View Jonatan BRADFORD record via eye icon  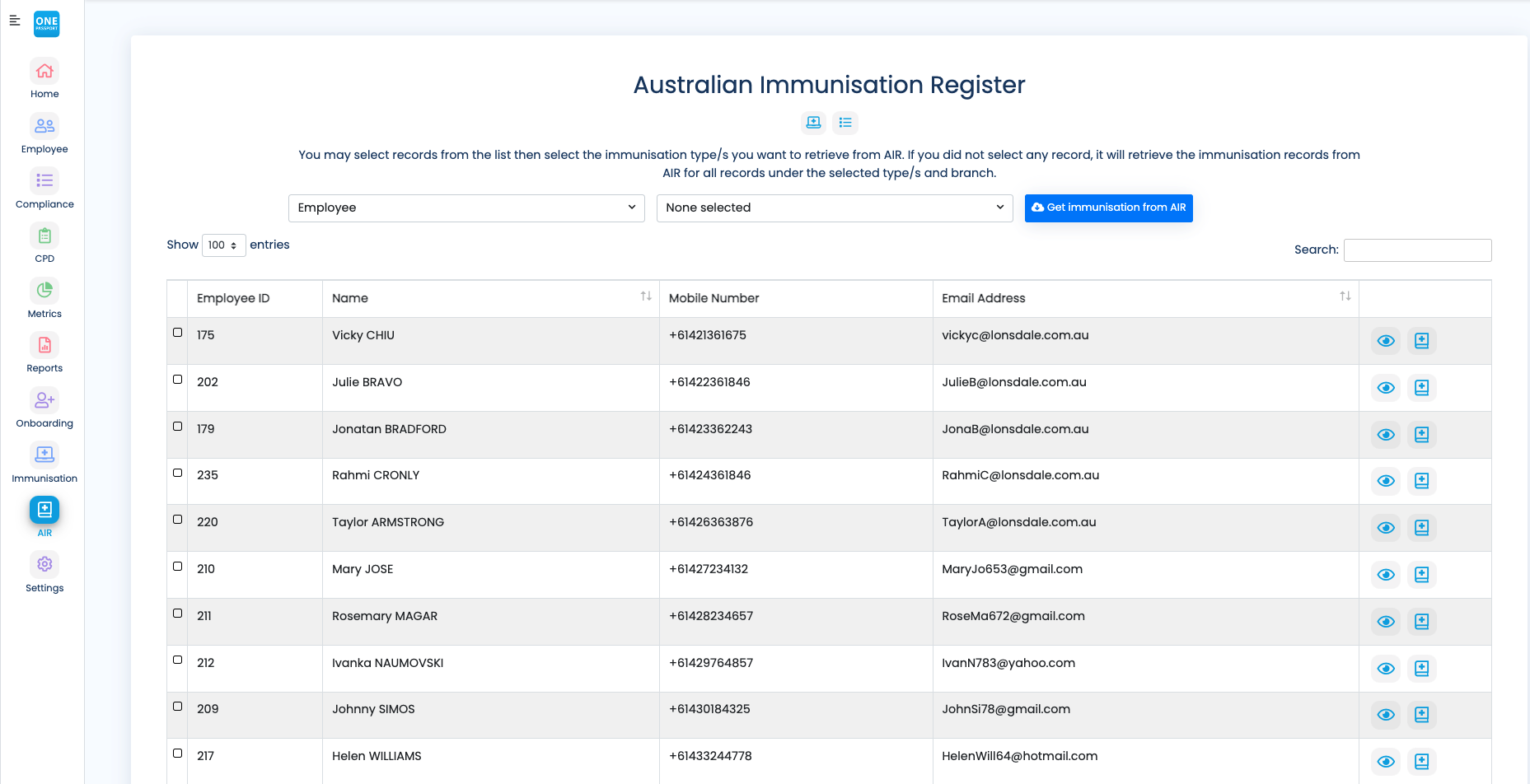(1386, 435)
